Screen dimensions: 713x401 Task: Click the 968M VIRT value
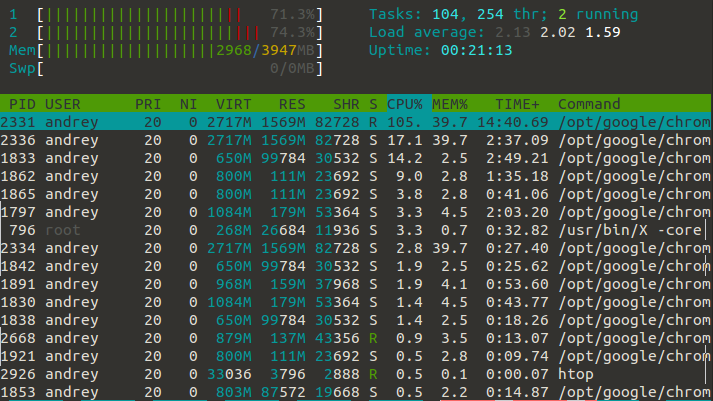[233, 284]
